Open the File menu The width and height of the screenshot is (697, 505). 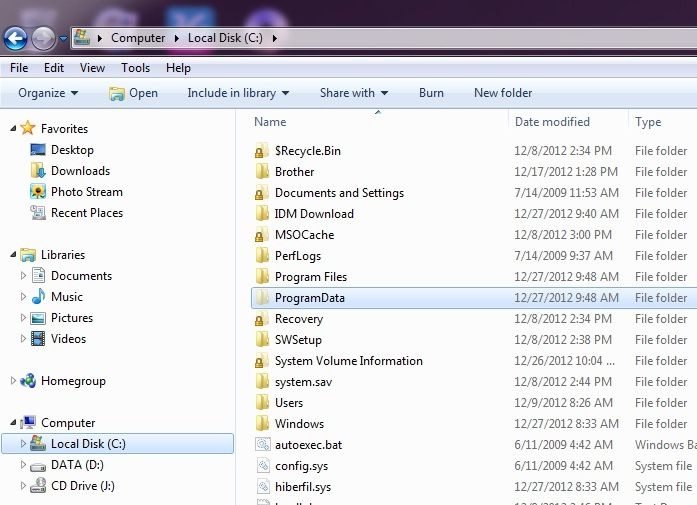tap(19, 68)
